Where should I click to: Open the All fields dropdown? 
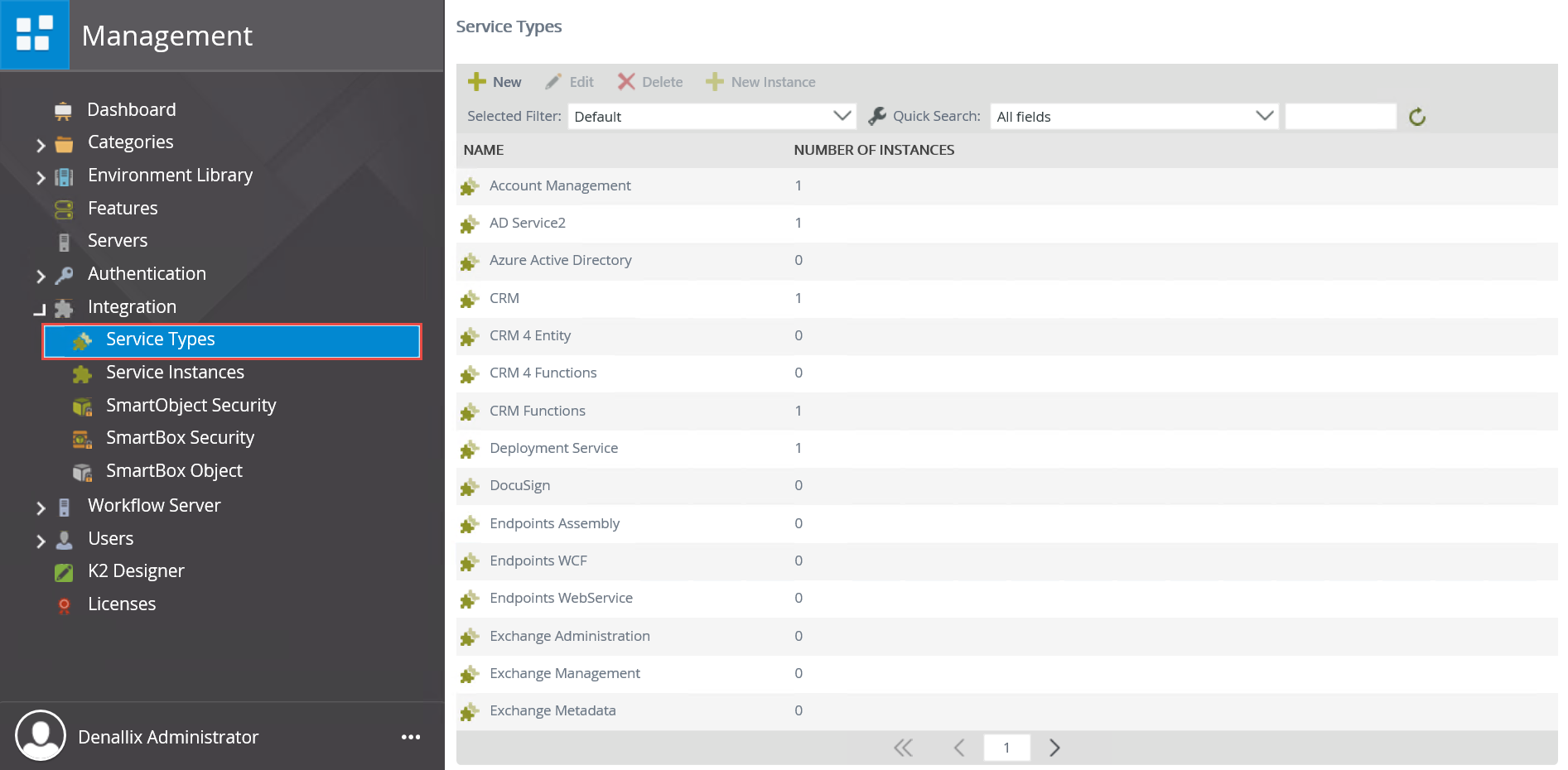[x=1135, y=116]
